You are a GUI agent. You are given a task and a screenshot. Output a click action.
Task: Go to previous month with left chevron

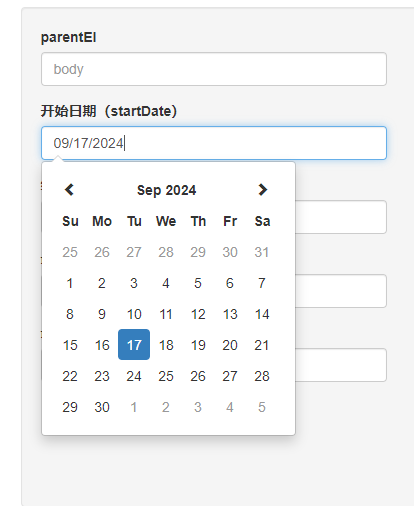tap(69, 190)
